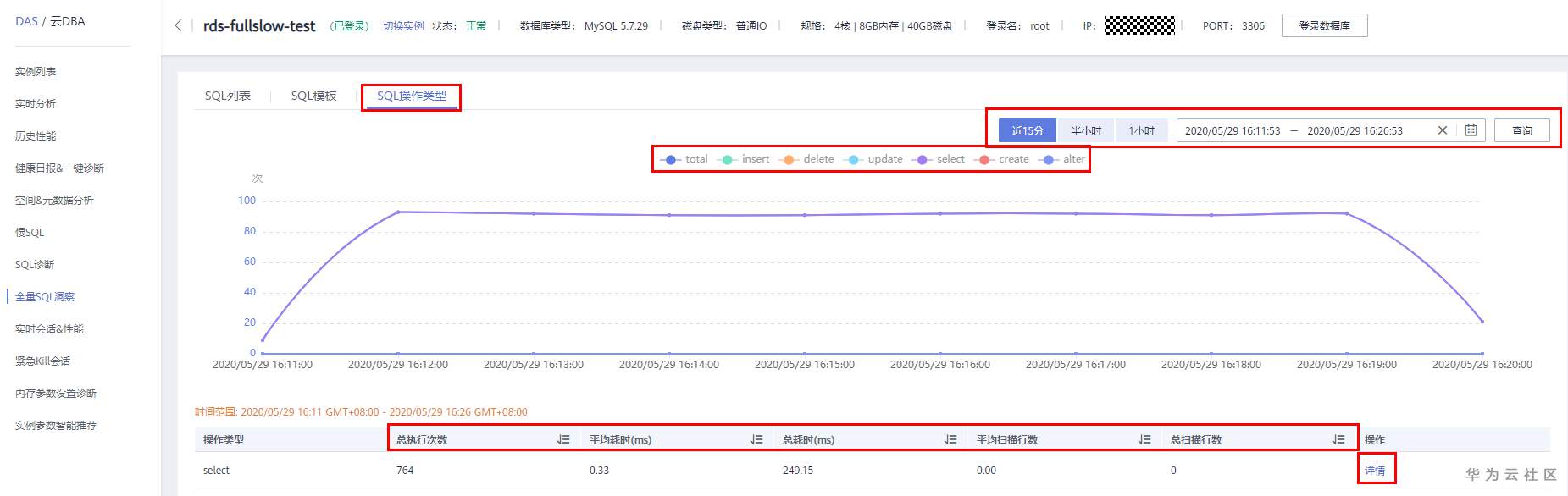This screenshot has width=1568, height=496.
Task: Click the start date 2020/05/29 16:11:53 field
Action: tap(1233, 130)
